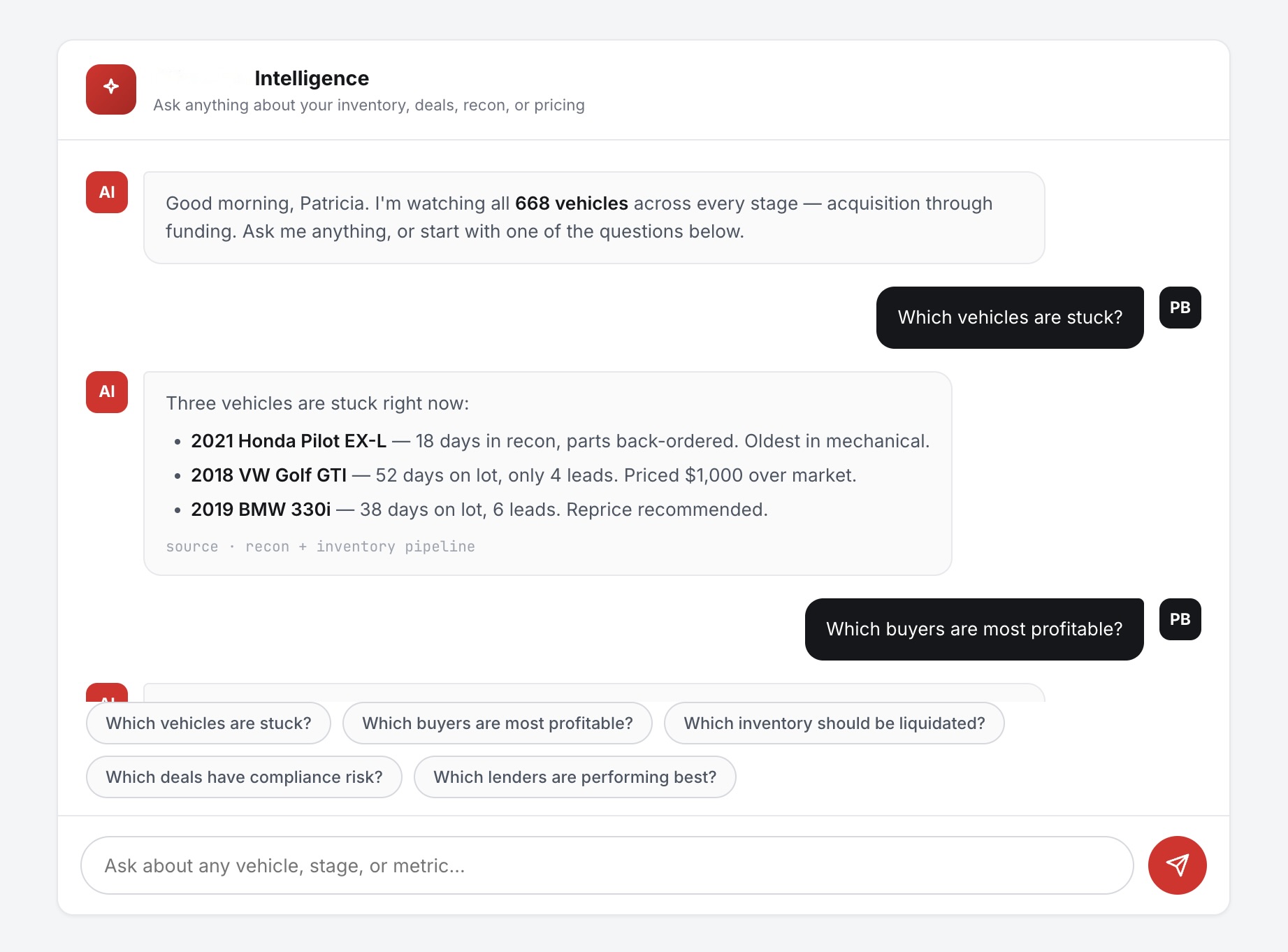Click the PB avatar beside the profitable buyers question
Screen dimensions: 1288x952
(x=1180, y=619)
